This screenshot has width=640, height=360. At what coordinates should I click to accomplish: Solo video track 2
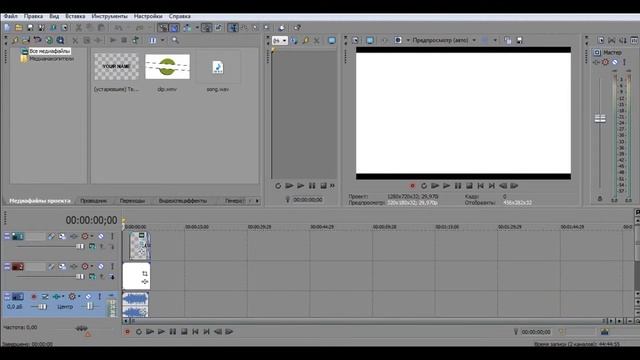point(112,267)
